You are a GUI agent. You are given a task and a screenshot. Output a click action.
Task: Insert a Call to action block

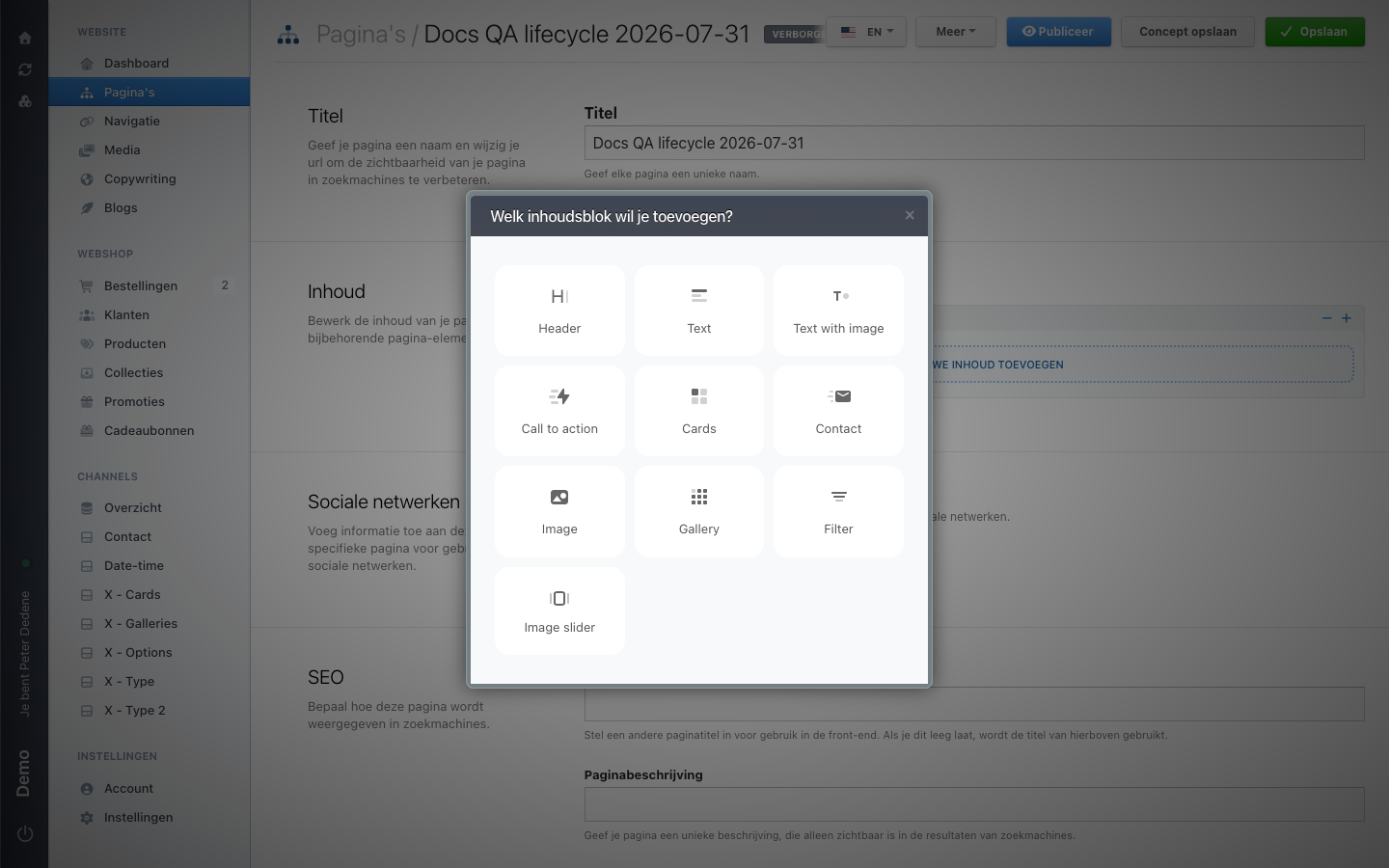[559, 411]
